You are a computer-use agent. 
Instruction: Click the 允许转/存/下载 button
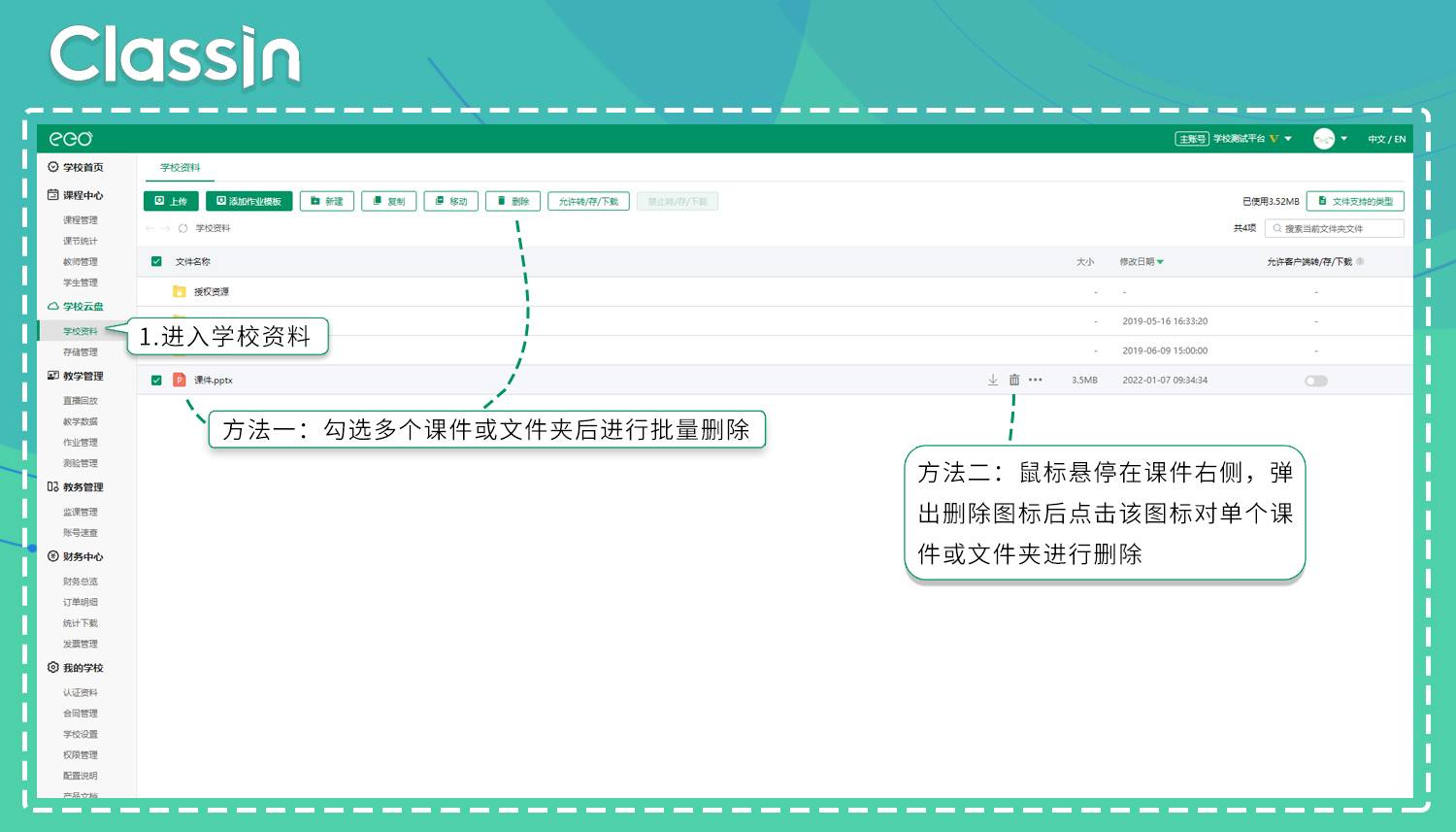coord(589,201)
